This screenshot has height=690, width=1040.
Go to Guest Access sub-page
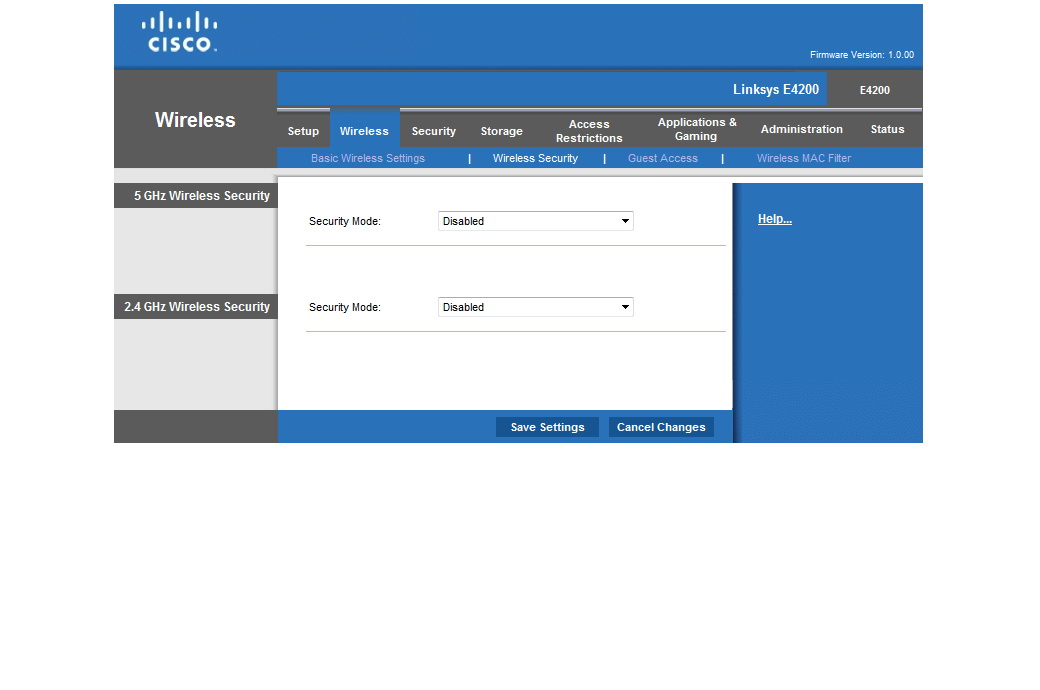(x=662, y=158)
